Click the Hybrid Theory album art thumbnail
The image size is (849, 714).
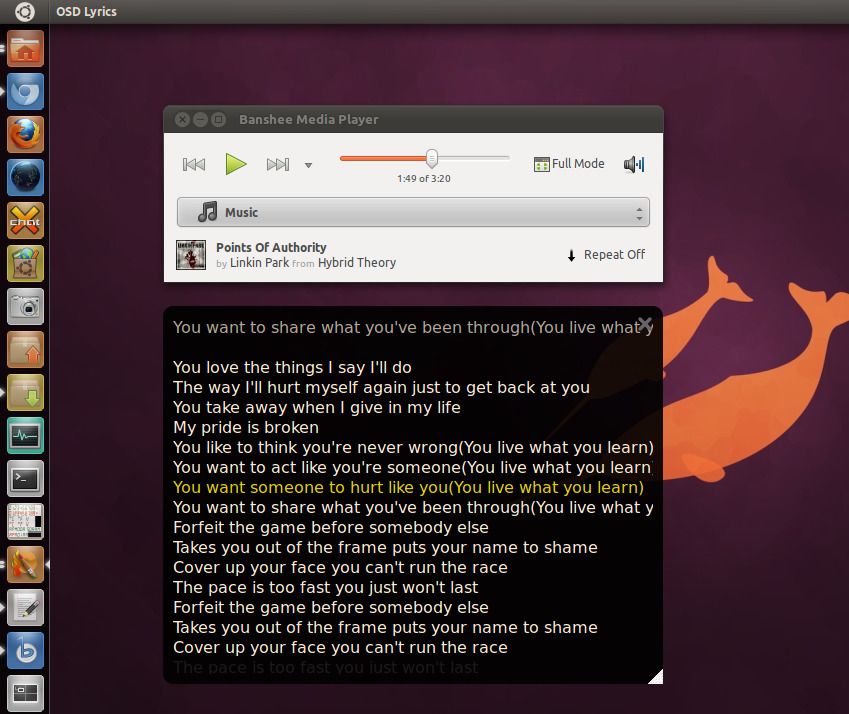point(191,255)
